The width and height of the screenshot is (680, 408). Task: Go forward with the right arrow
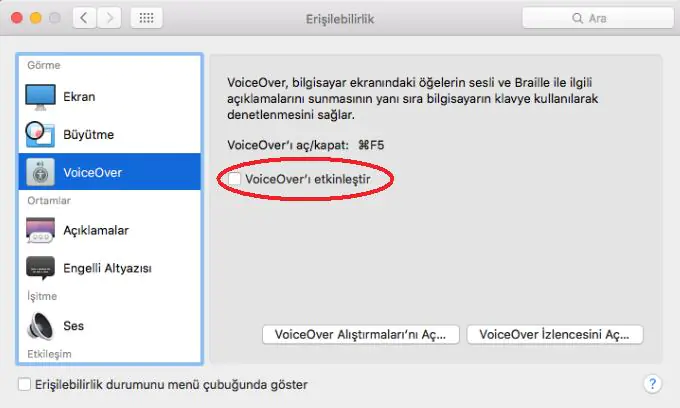click(x=109, y=18)
